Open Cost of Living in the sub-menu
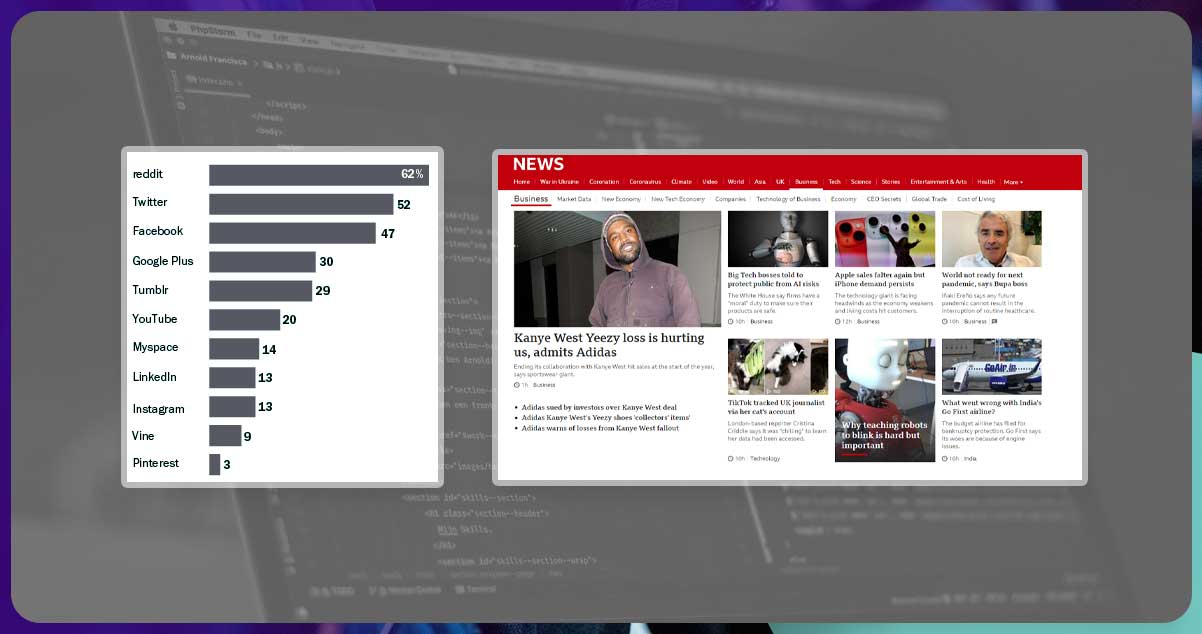The height and width of the screenshot is (634, 1202). (x=976, y=199)
